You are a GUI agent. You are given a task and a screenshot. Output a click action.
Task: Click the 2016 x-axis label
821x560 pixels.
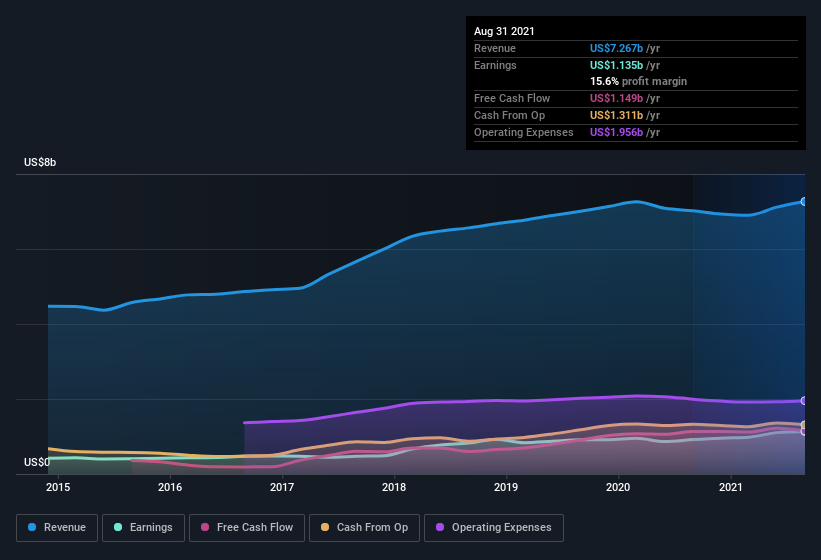point(170,487)
